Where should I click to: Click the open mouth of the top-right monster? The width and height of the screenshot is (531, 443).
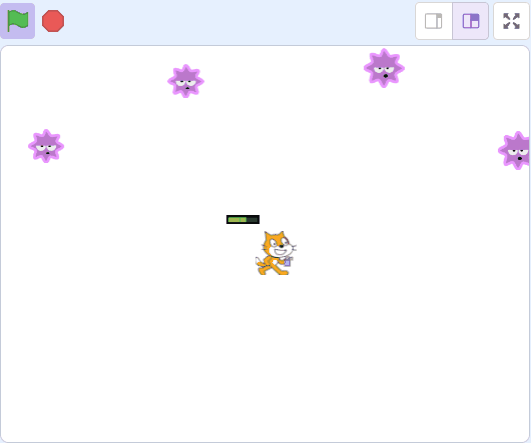(x=385, y=76)
